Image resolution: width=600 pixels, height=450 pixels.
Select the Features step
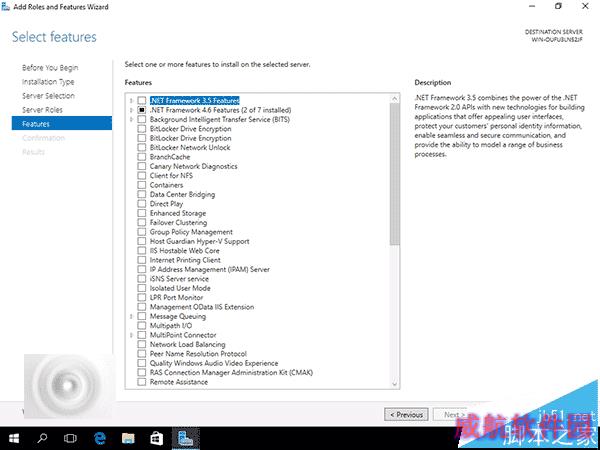pyautogui.click(x=62, y=124)
